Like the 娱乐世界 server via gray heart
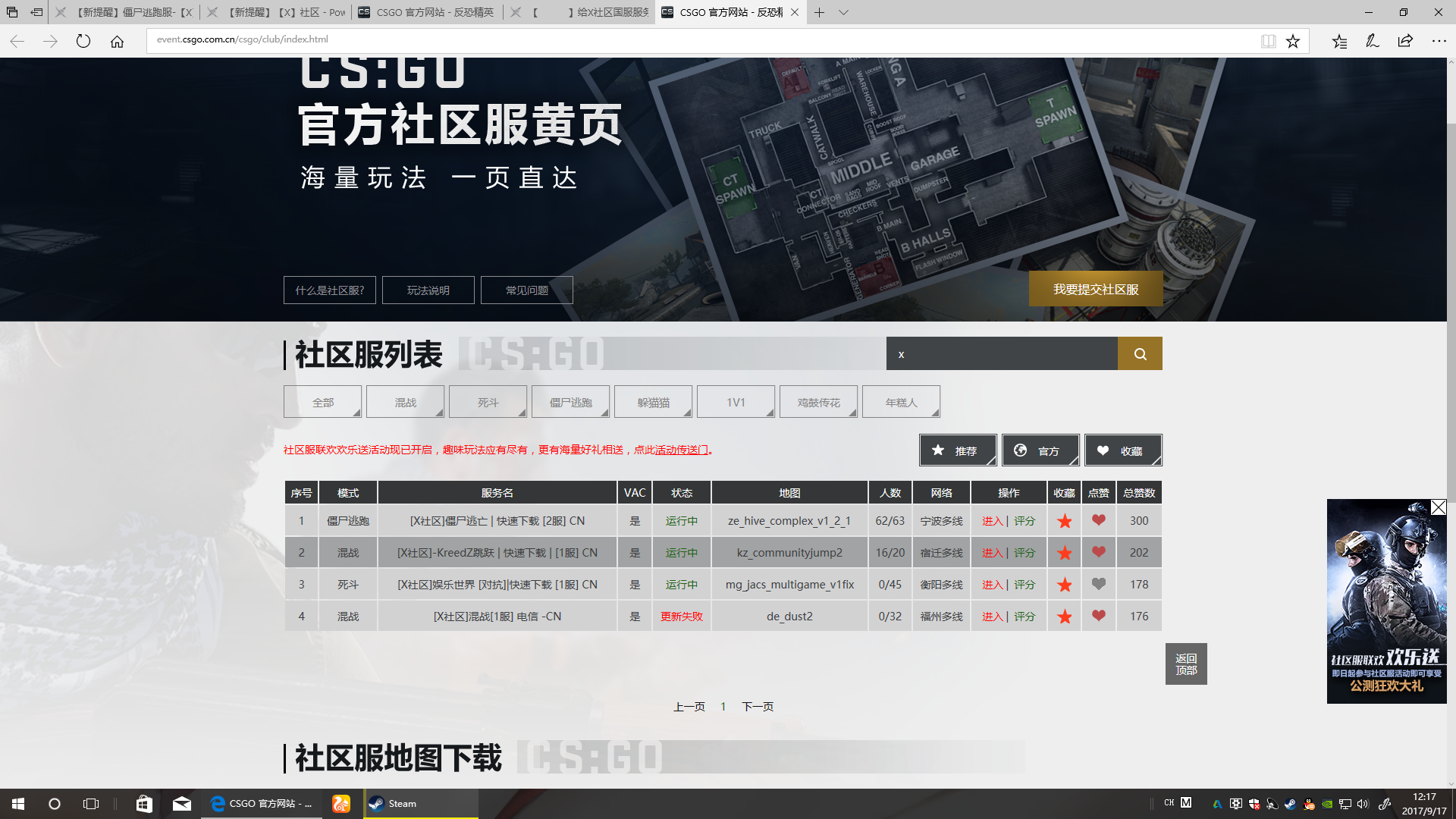Screen dimensions: 1456x819 pyautogui.click(x=1098, y=584)
